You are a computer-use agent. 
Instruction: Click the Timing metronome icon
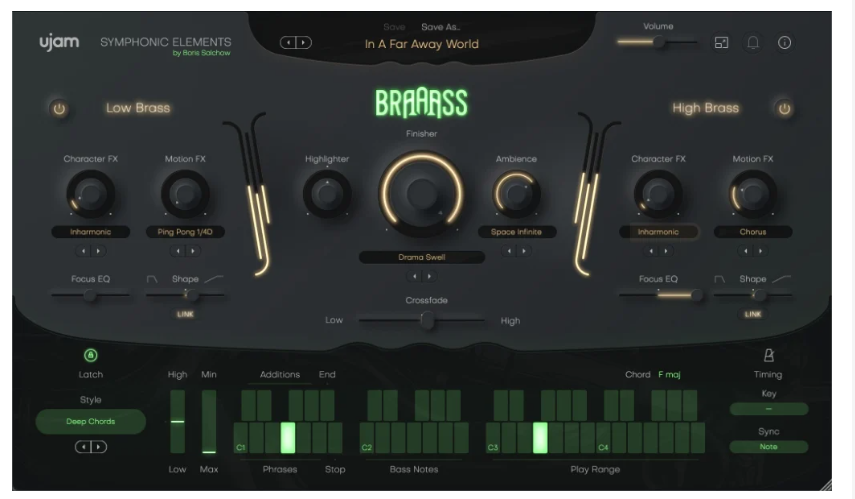tap(768, 356)
